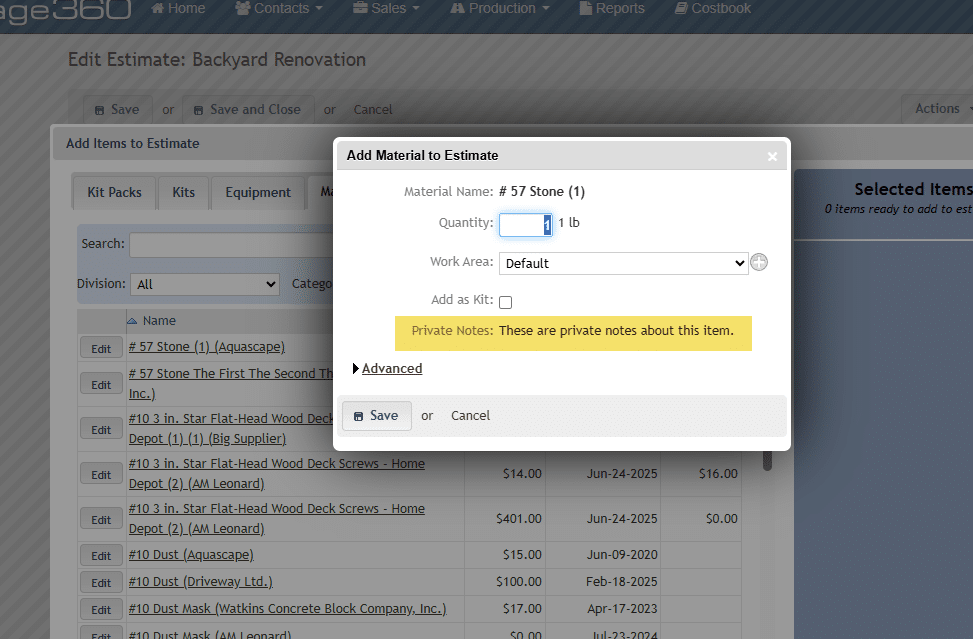Switch to the Equipment tab

pyautogui.click(x=258, y=193)
